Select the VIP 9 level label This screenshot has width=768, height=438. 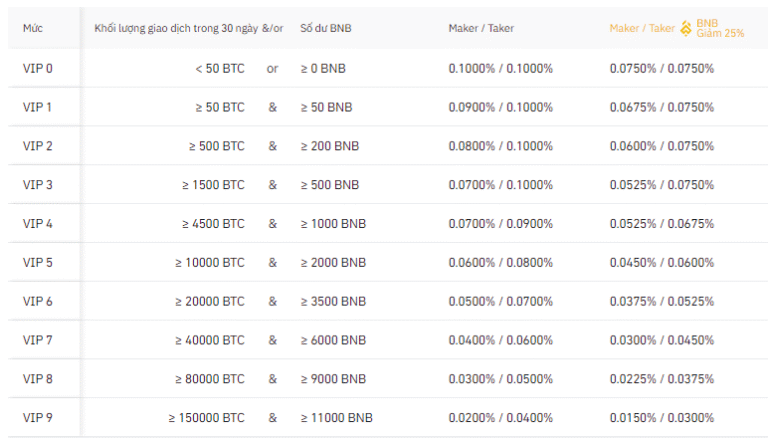(38, 418)
